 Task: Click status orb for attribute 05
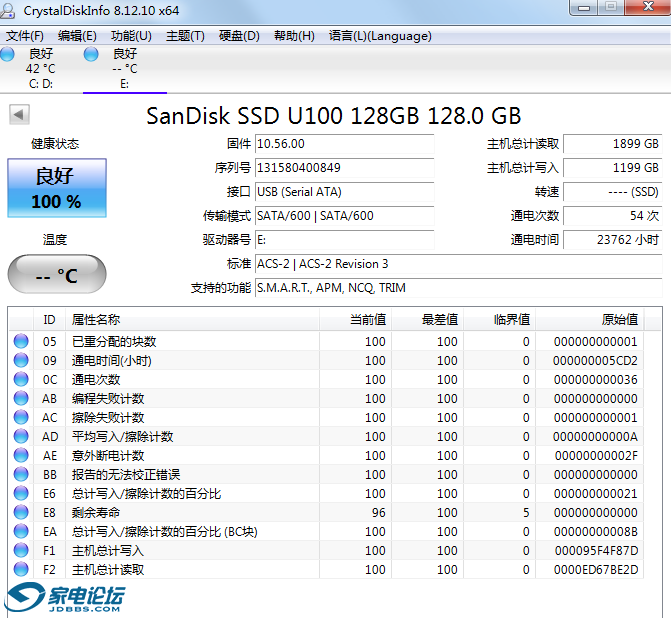(21, 341)
